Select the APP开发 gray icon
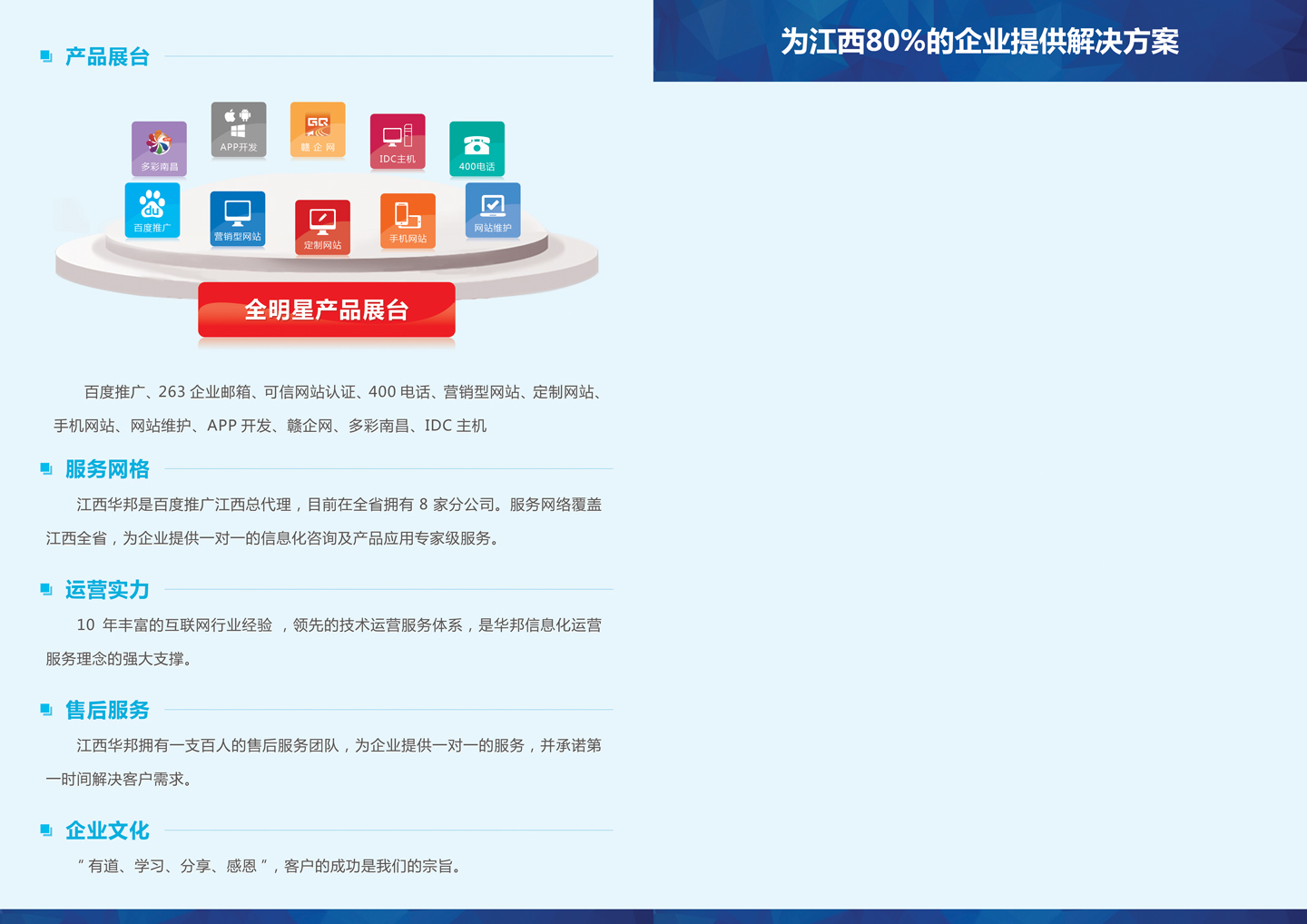Screen dimensions: 1307x924 point(239,130)
